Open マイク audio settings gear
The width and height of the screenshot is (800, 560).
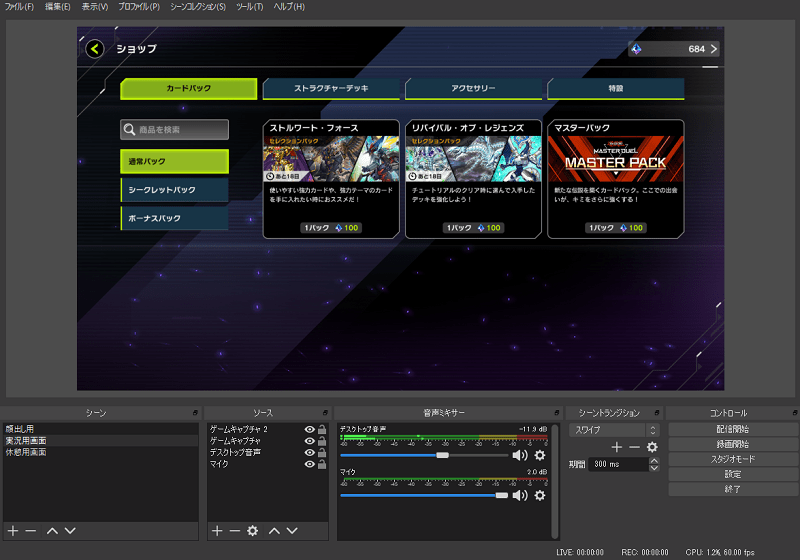pyautogui.click(x=540, y=495)
